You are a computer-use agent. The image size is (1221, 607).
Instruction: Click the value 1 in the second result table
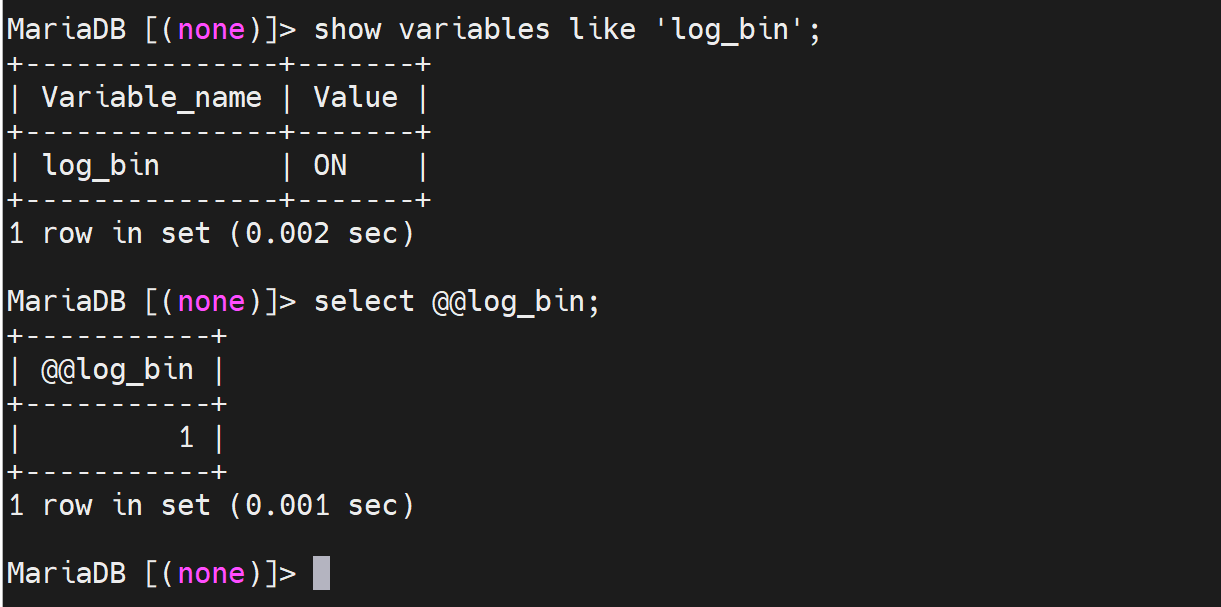[x=186, y=437]
